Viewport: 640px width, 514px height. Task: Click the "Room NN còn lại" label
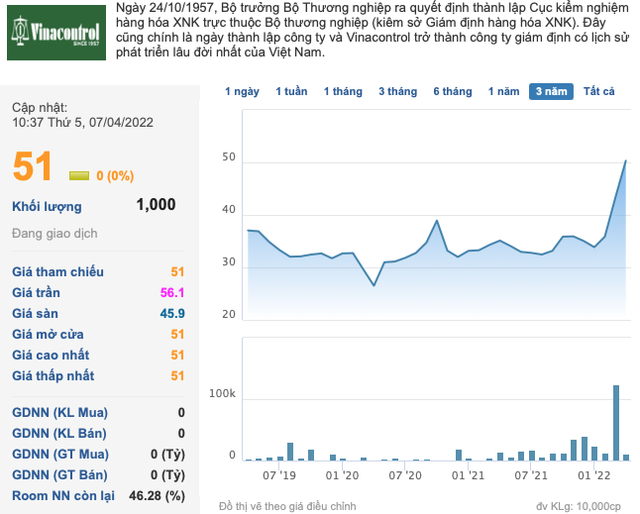click(63, 496)
